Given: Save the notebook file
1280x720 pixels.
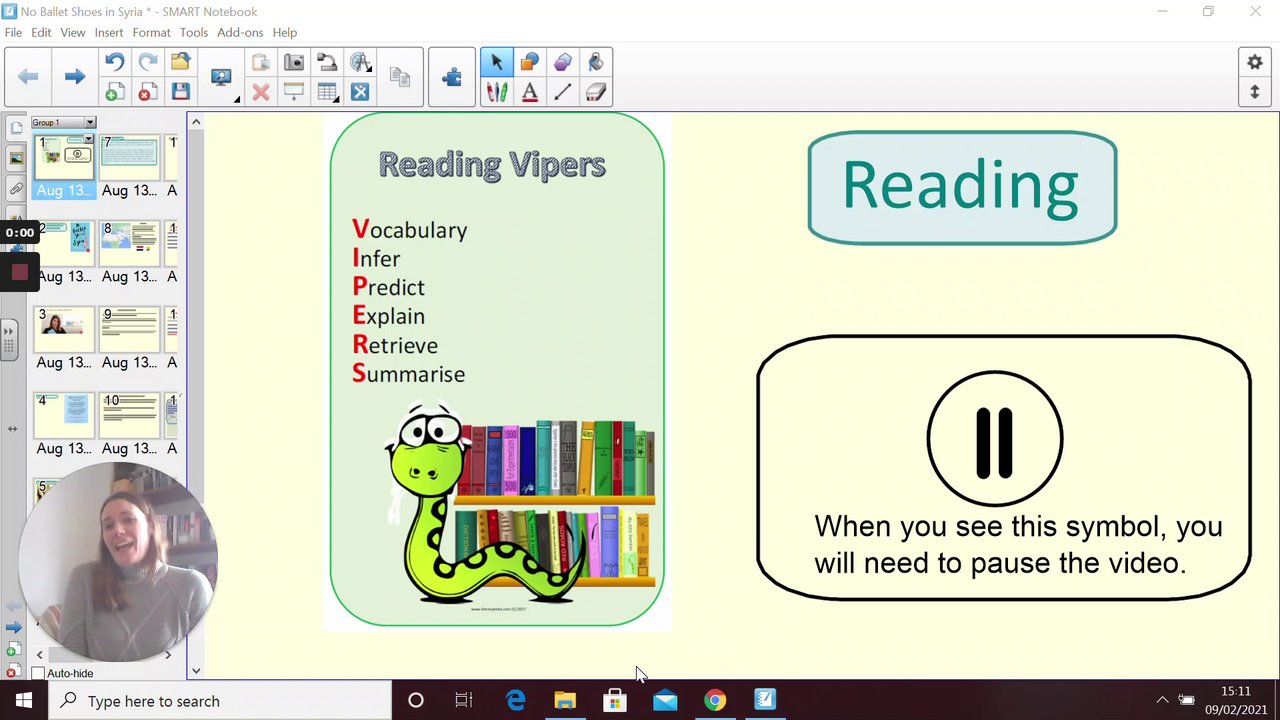Looking at the screenshot, I should tap(180, 92).
